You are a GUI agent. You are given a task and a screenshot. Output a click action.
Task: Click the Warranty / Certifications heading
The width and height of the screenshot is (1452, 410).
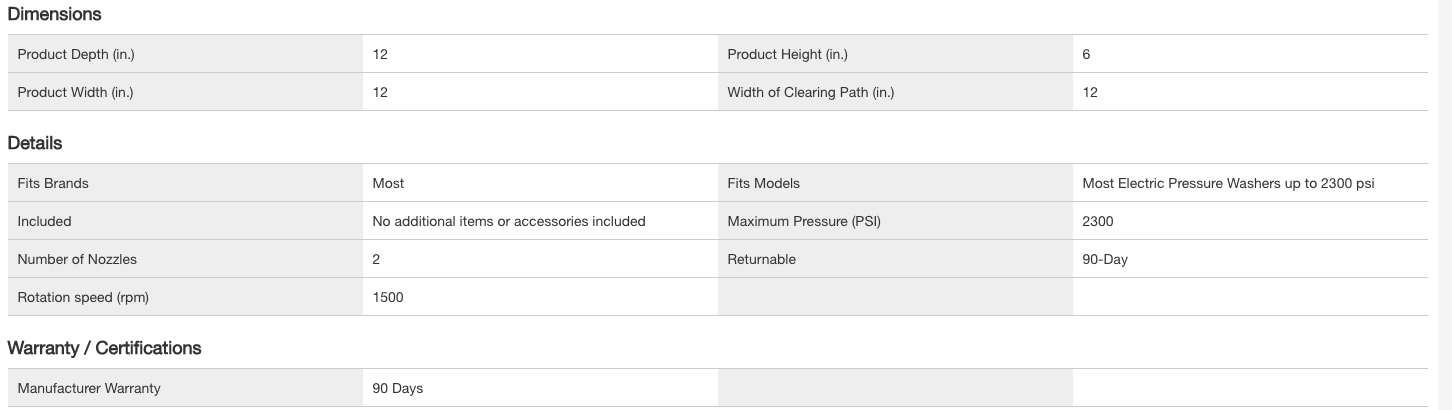104,348
